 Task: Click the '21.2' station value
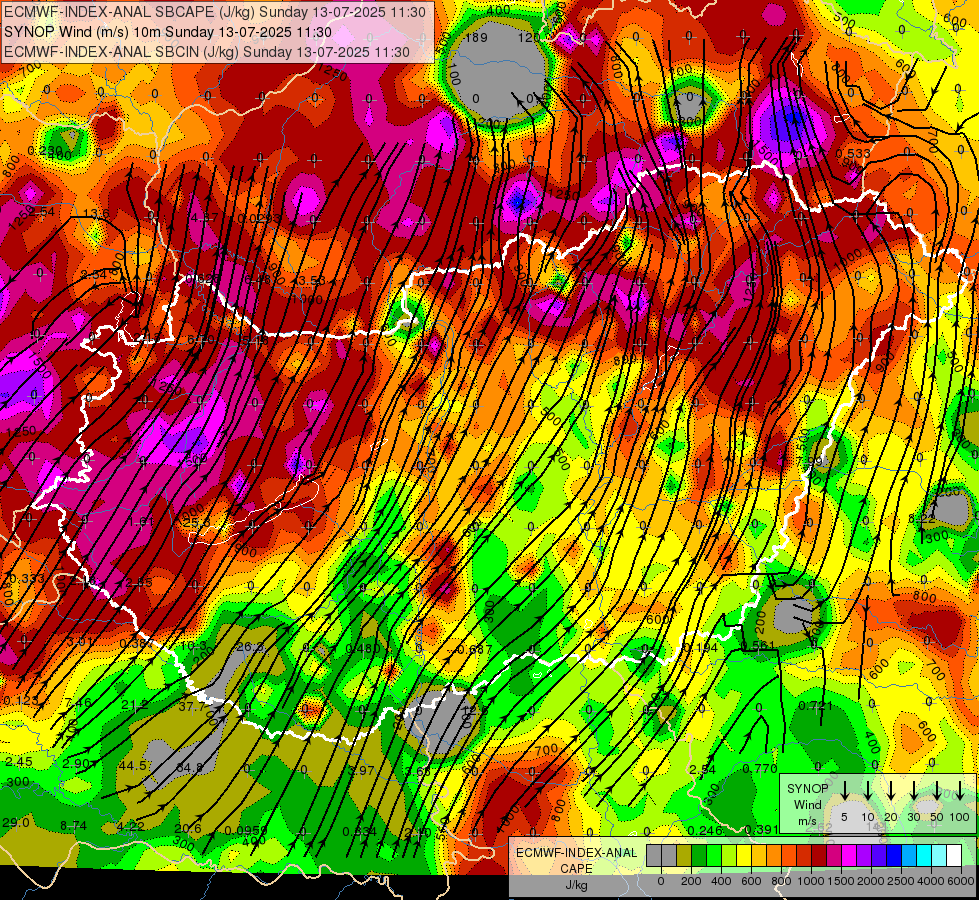pyautogui.click(x=135, y=705)
